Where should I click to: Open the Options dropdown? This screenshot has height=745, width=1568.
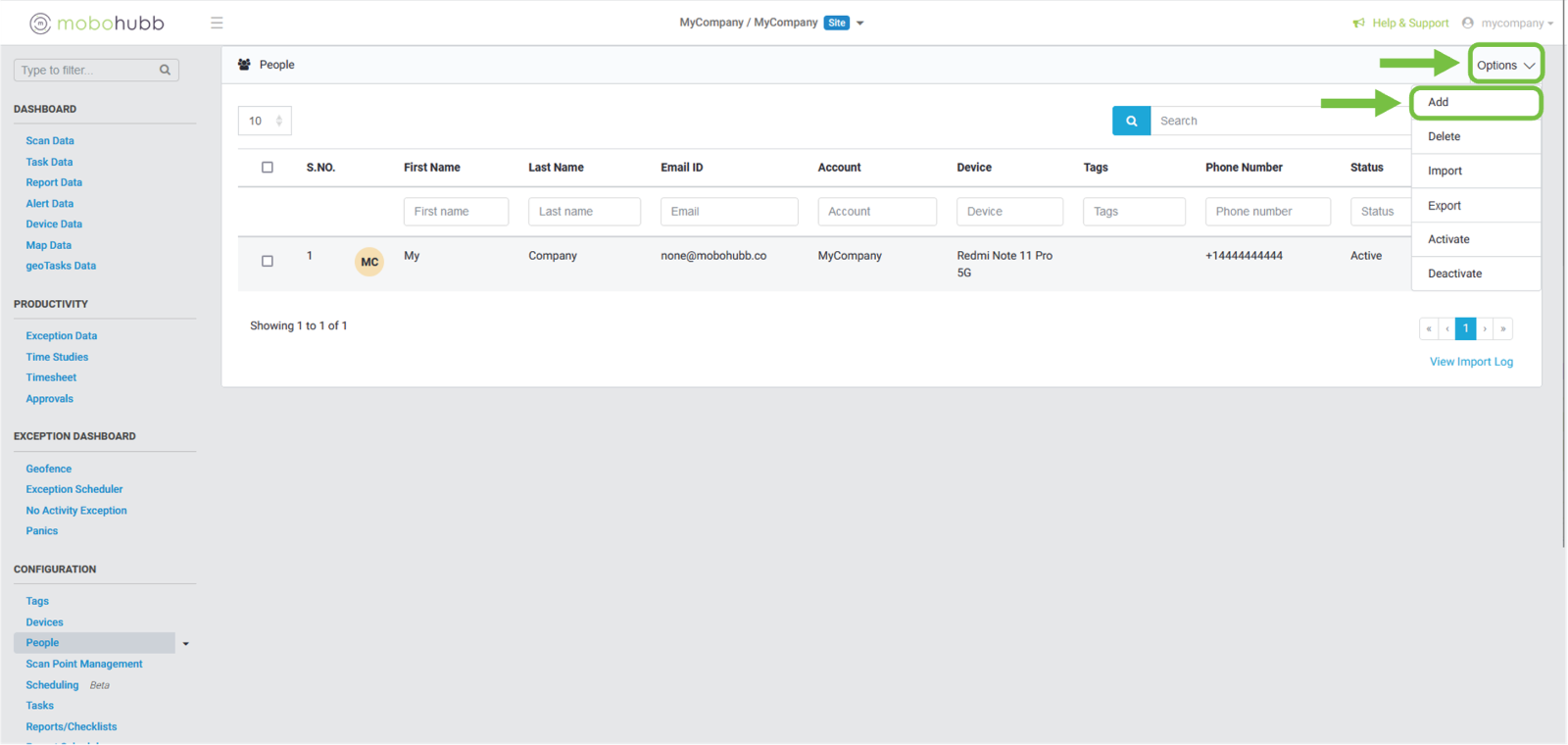(x=1505, y=65)
